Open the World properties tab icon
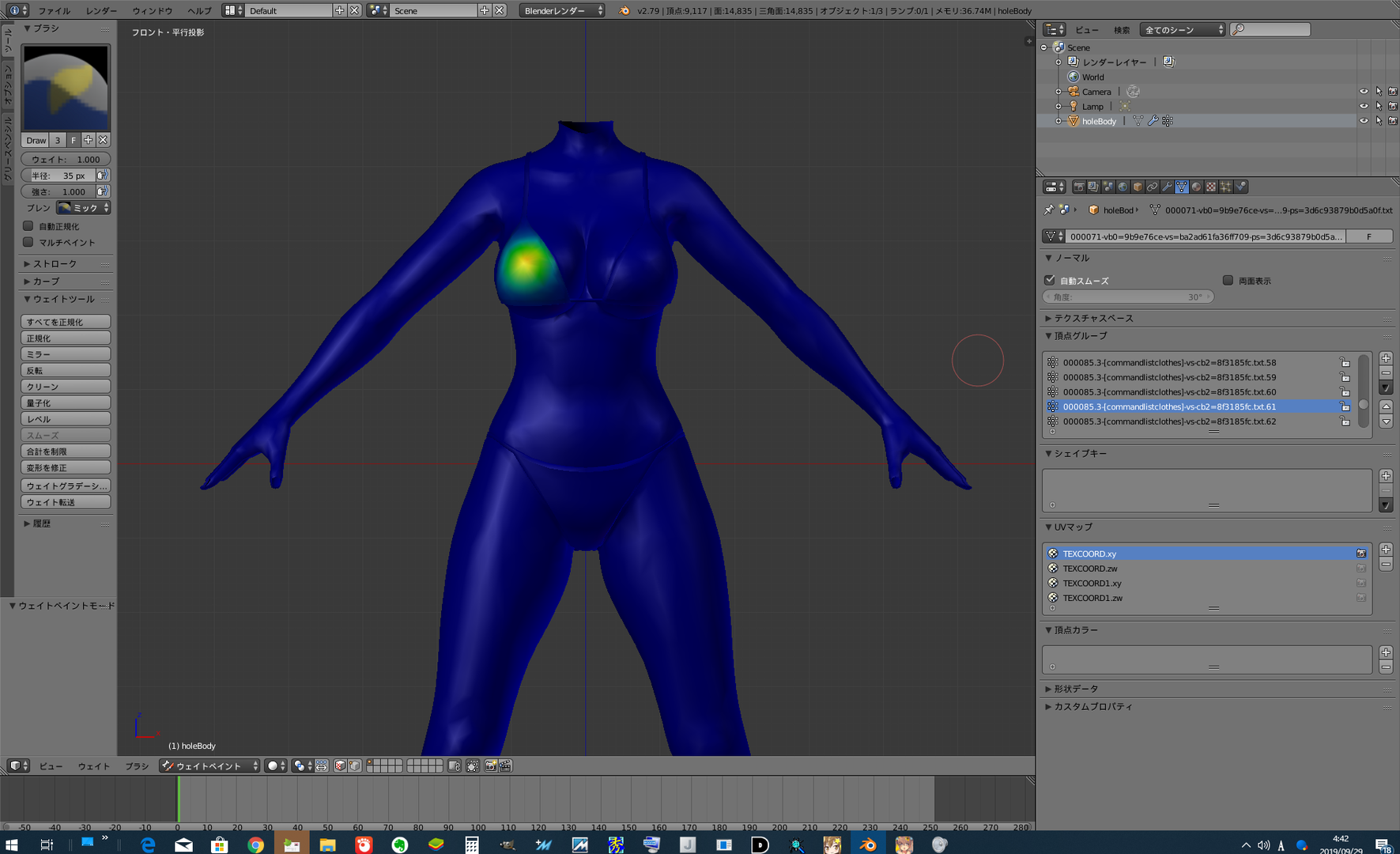Screen dimensions: 1400x854 point(1123,187)
